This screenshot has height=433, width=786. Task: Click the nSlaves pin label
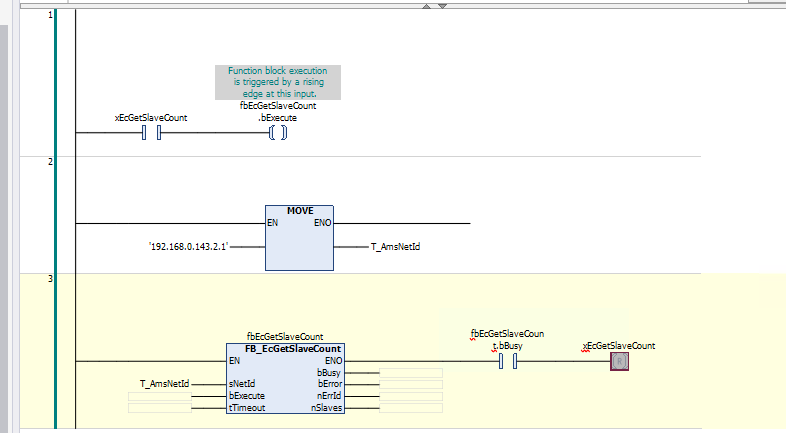(x=326, y=408)
